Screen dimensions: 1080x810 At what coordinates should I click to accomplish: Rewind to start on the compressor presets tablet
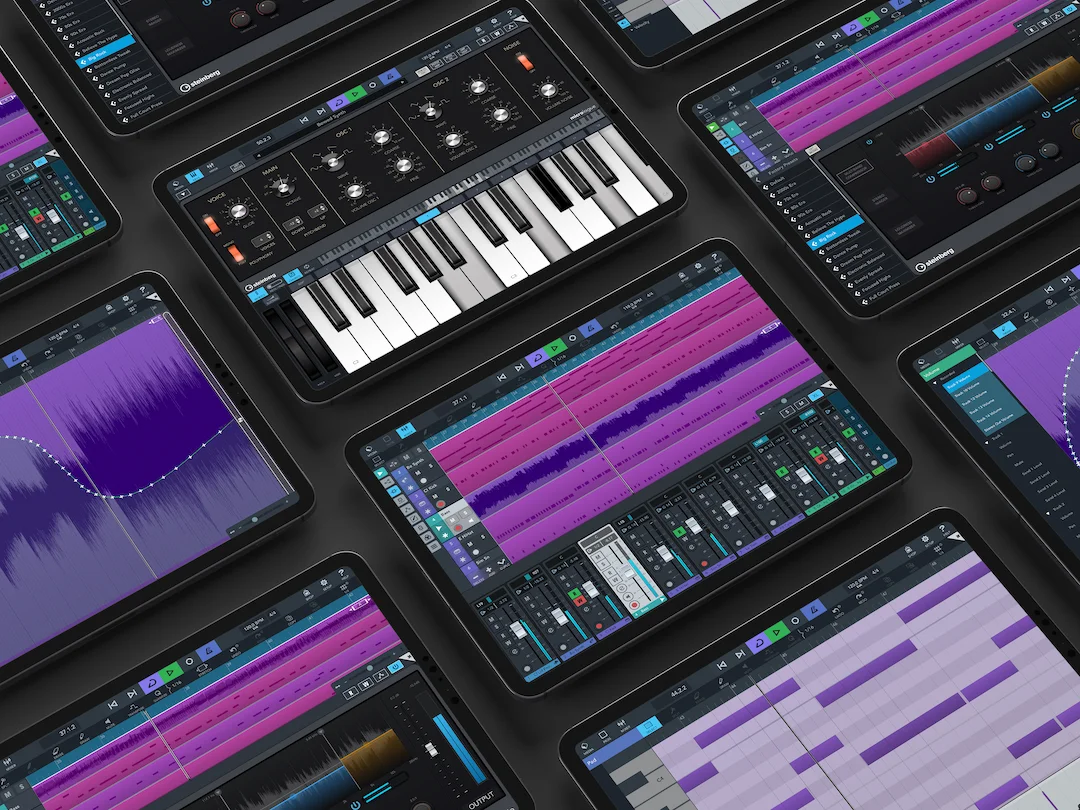click(819, 45)
